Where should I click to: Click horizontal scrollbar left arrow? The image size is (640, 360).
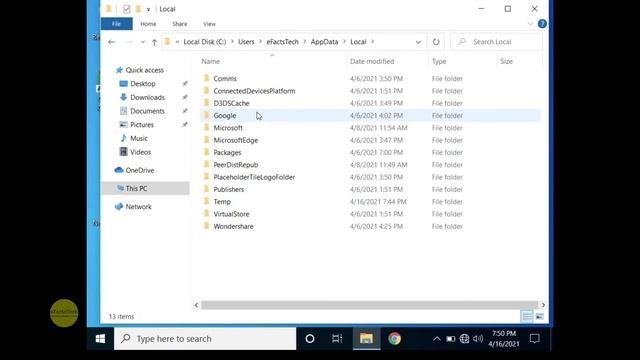pyautogui.click(x=196, y=305)
